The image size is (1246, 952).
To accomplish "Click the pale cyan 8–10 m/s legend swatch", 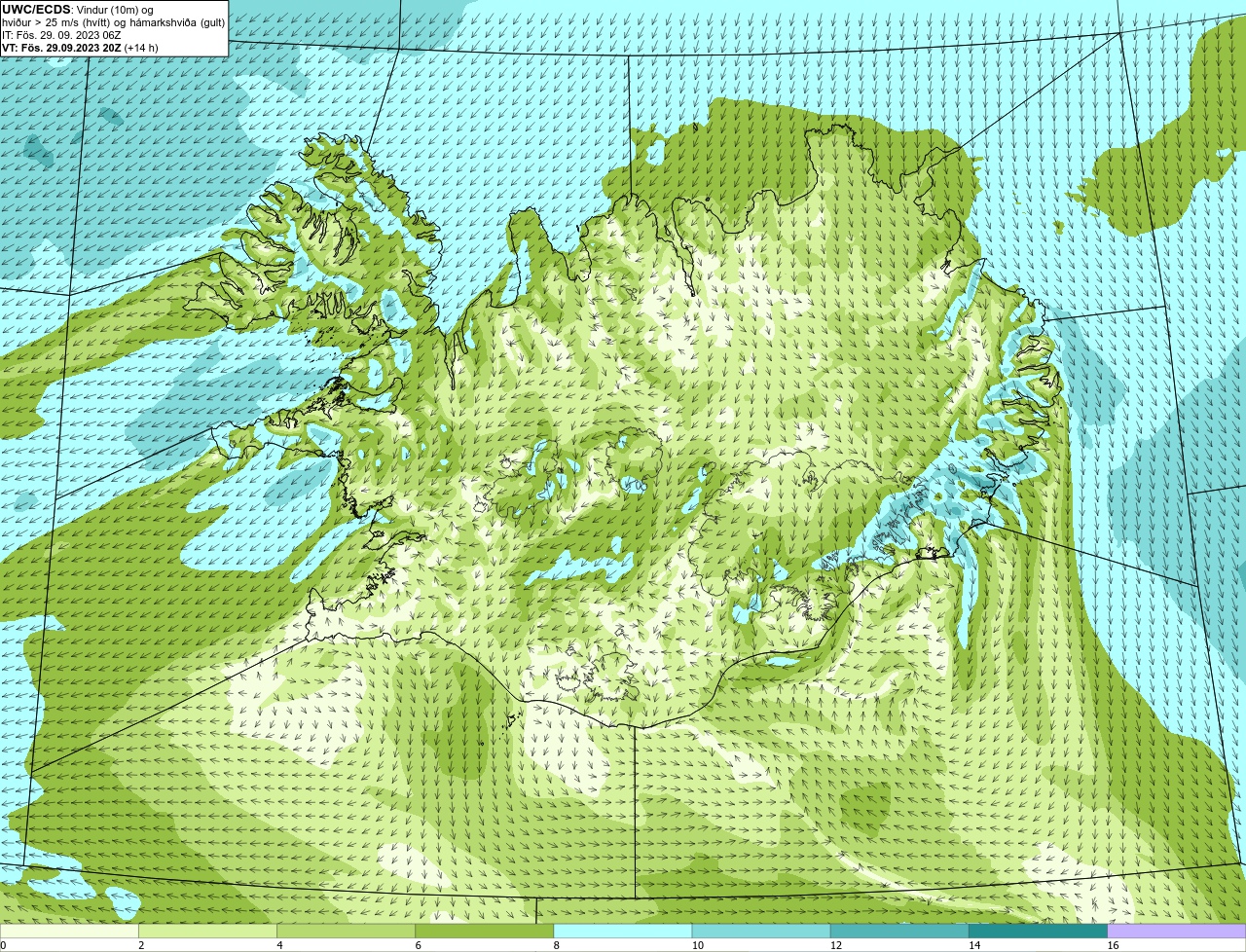I will pos(623,931).
